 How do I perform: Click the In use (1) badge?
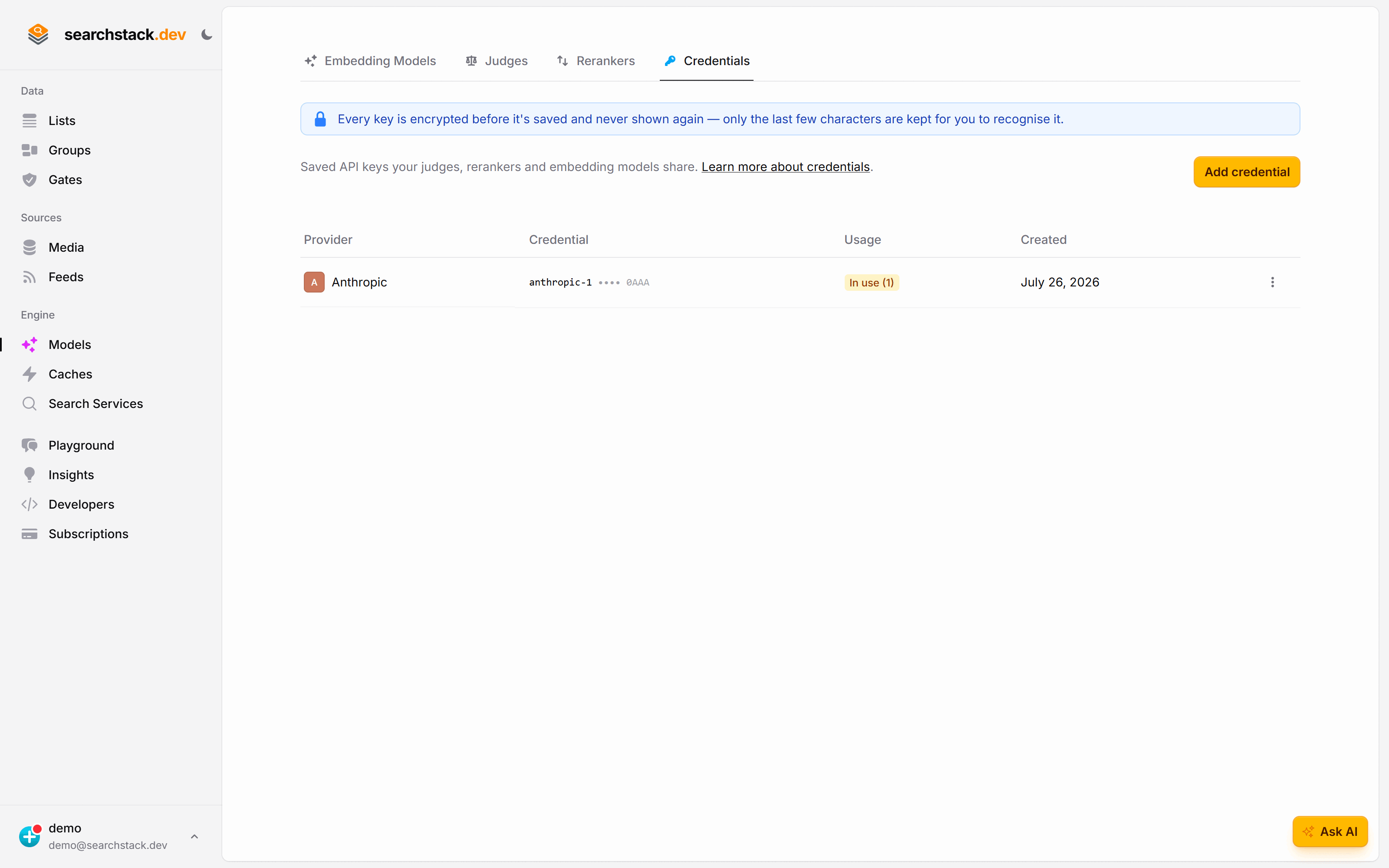871,283
